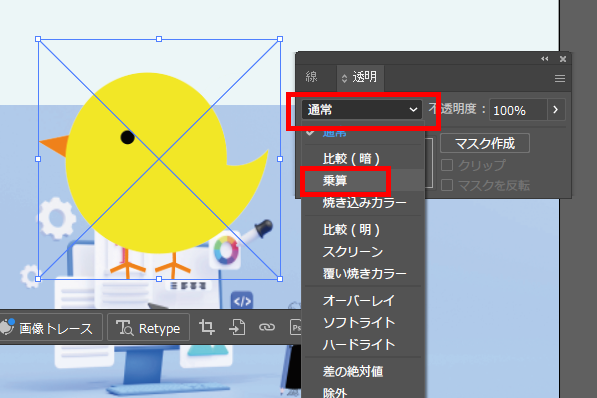Click the embed image icon
Screen dimensions: 597x398
tap(237, 327)
